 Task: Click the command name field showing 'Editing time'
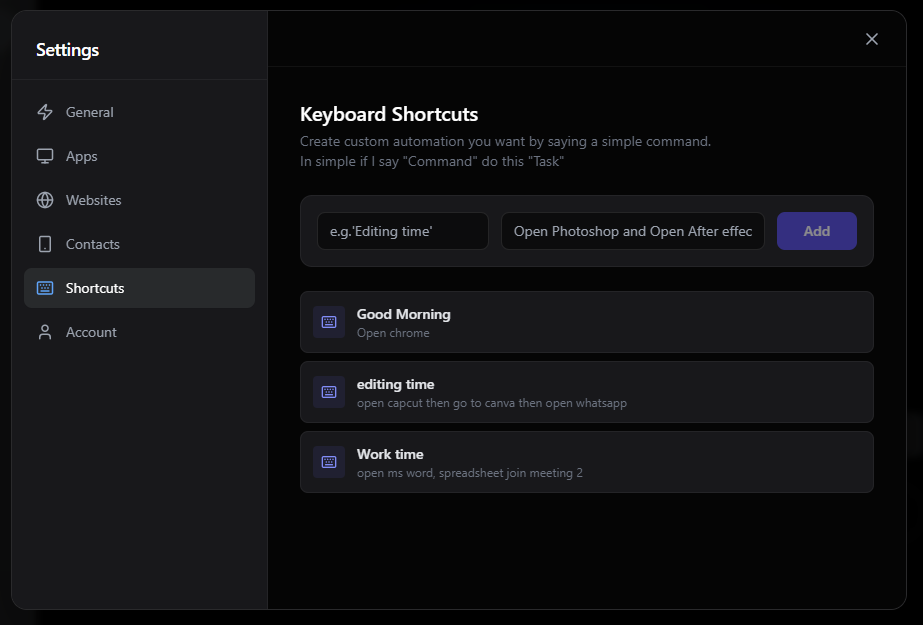click(x=402, y=231)
